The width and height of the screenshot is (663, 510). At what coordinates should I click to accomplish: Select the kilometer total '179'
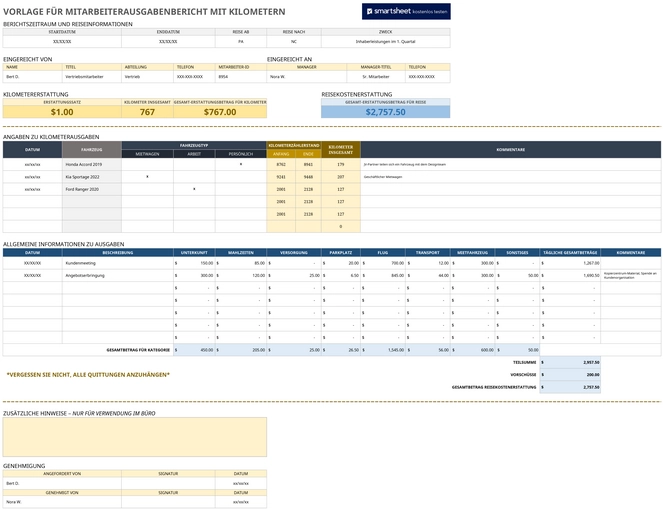click(x=341, y=164)
